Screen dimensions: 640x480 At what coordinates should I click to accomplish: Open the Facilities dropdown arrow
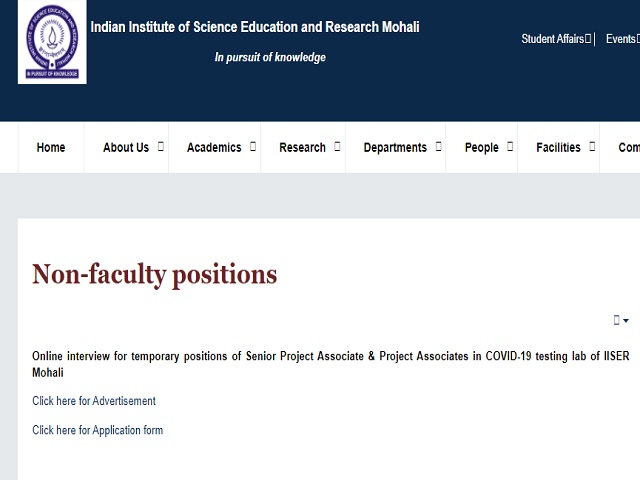click(592, 146)
